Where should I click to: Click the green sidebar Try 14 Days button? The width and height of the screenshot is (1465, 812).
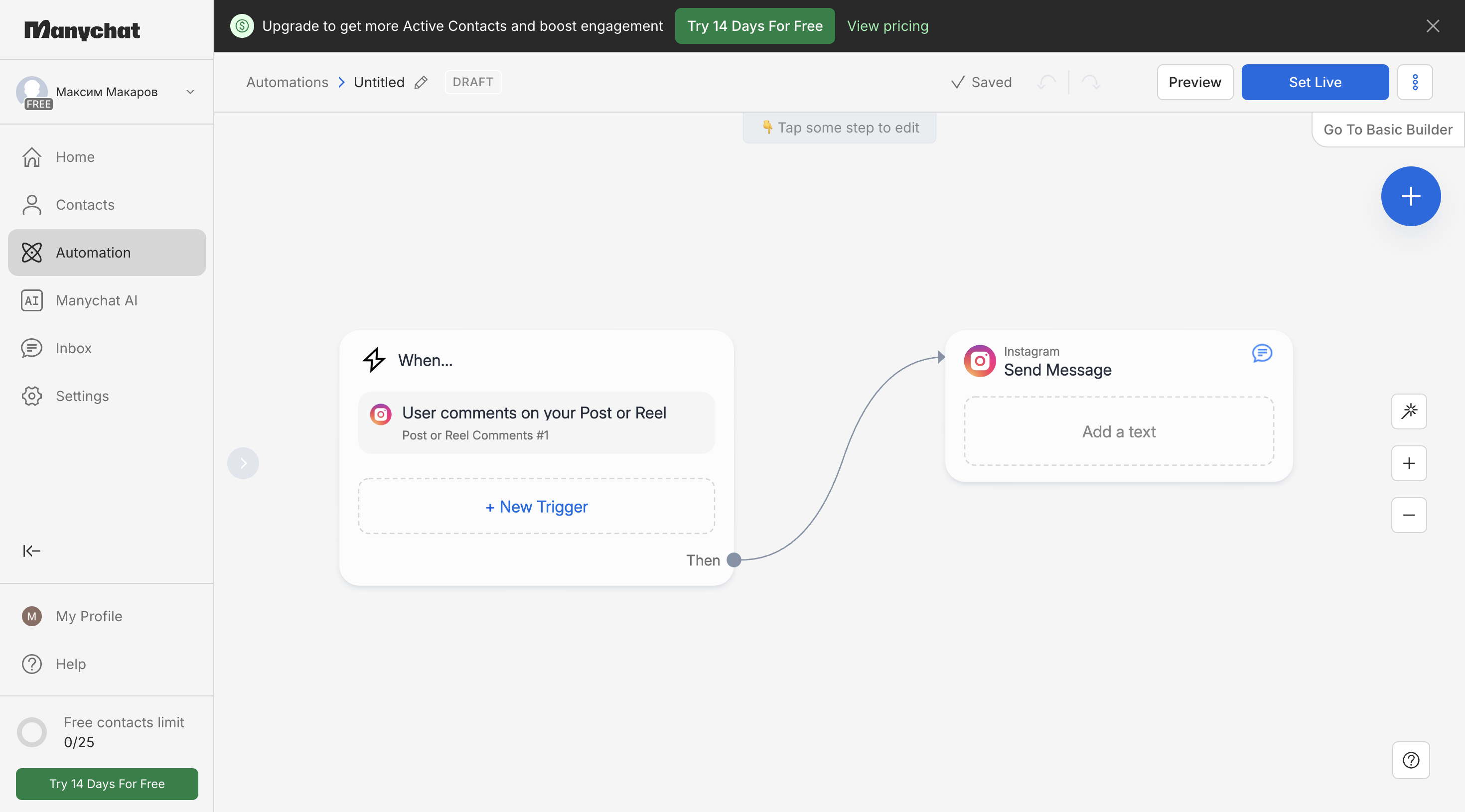click(107, 784)
